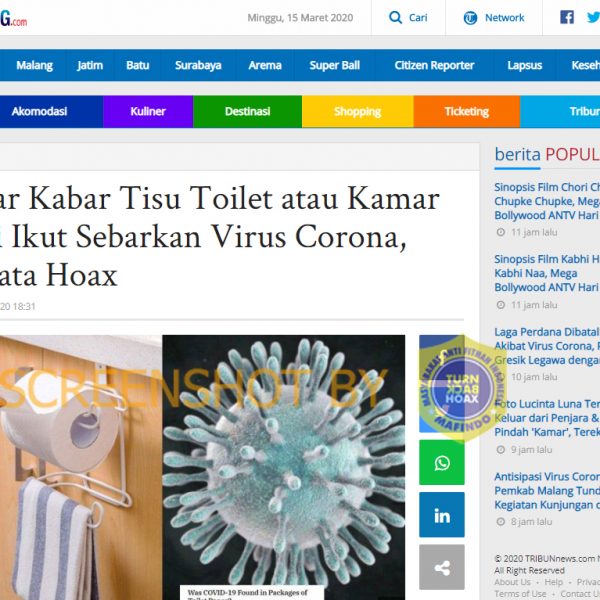Share article via blue LinkedIn button
Screen dimensions: 600x600
pyautogui.click(x=442, y=515)
